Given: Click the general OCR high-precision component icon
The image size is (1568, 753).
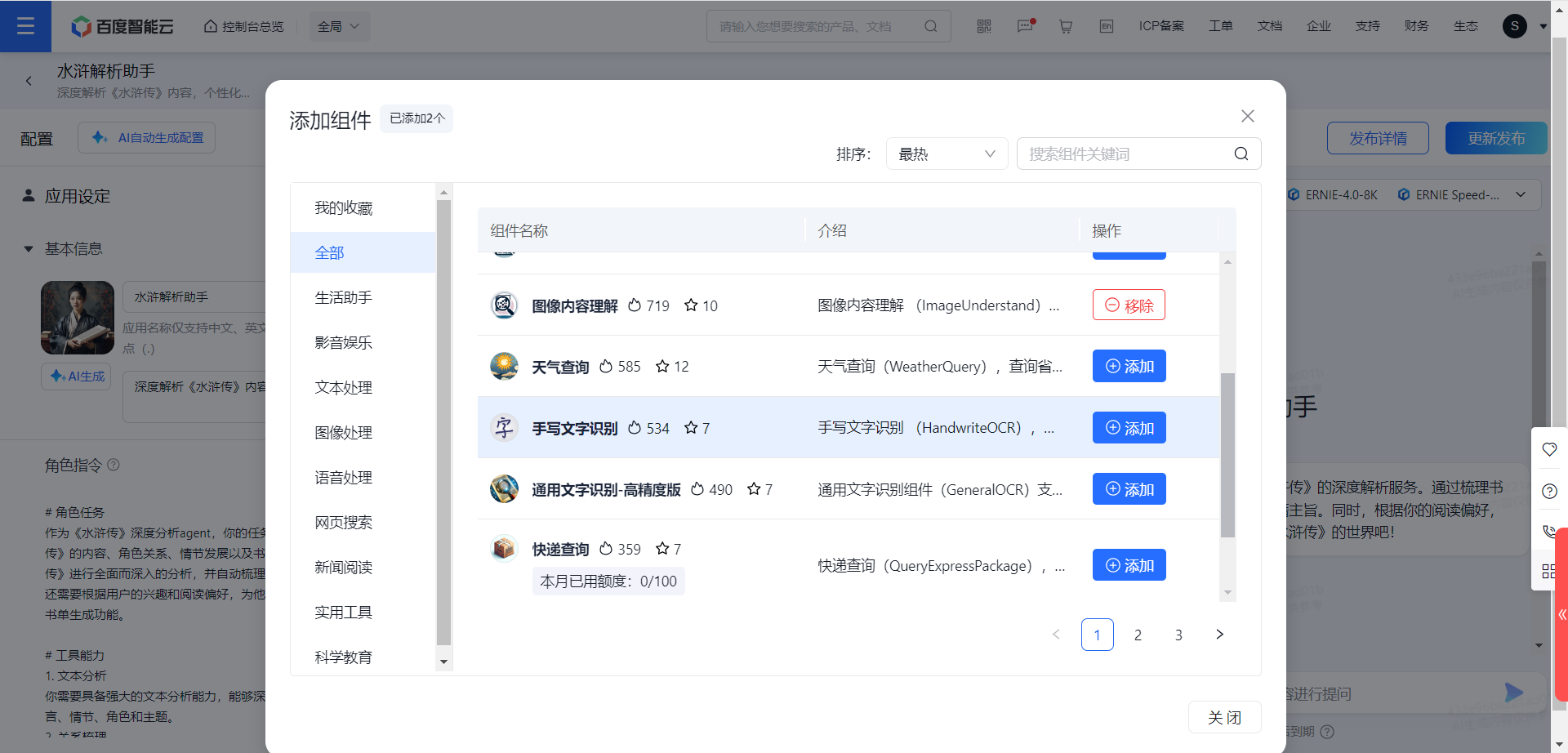Looking at the screenshot, I should 504,488.
